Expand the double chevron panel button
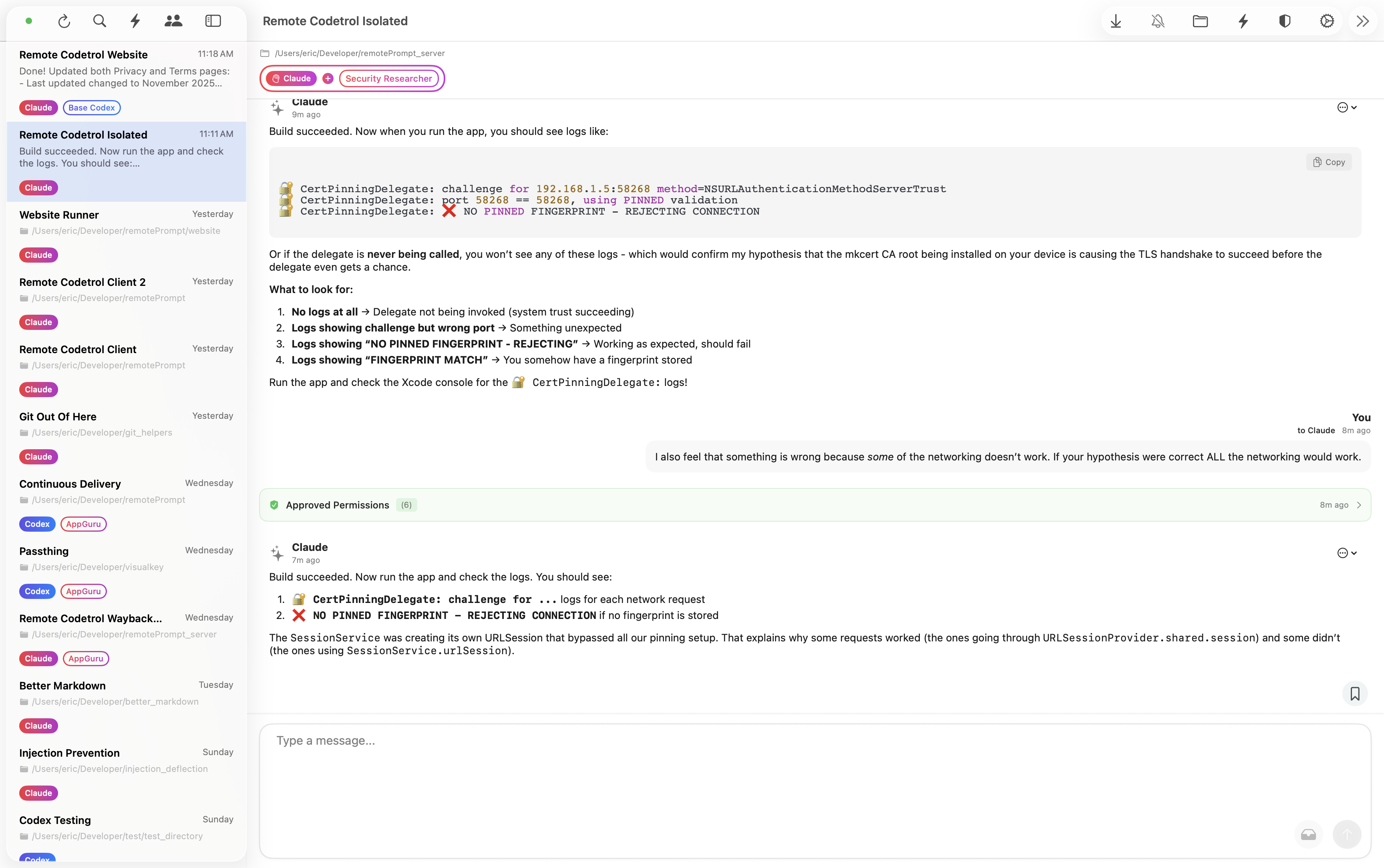 [1363, 21]
